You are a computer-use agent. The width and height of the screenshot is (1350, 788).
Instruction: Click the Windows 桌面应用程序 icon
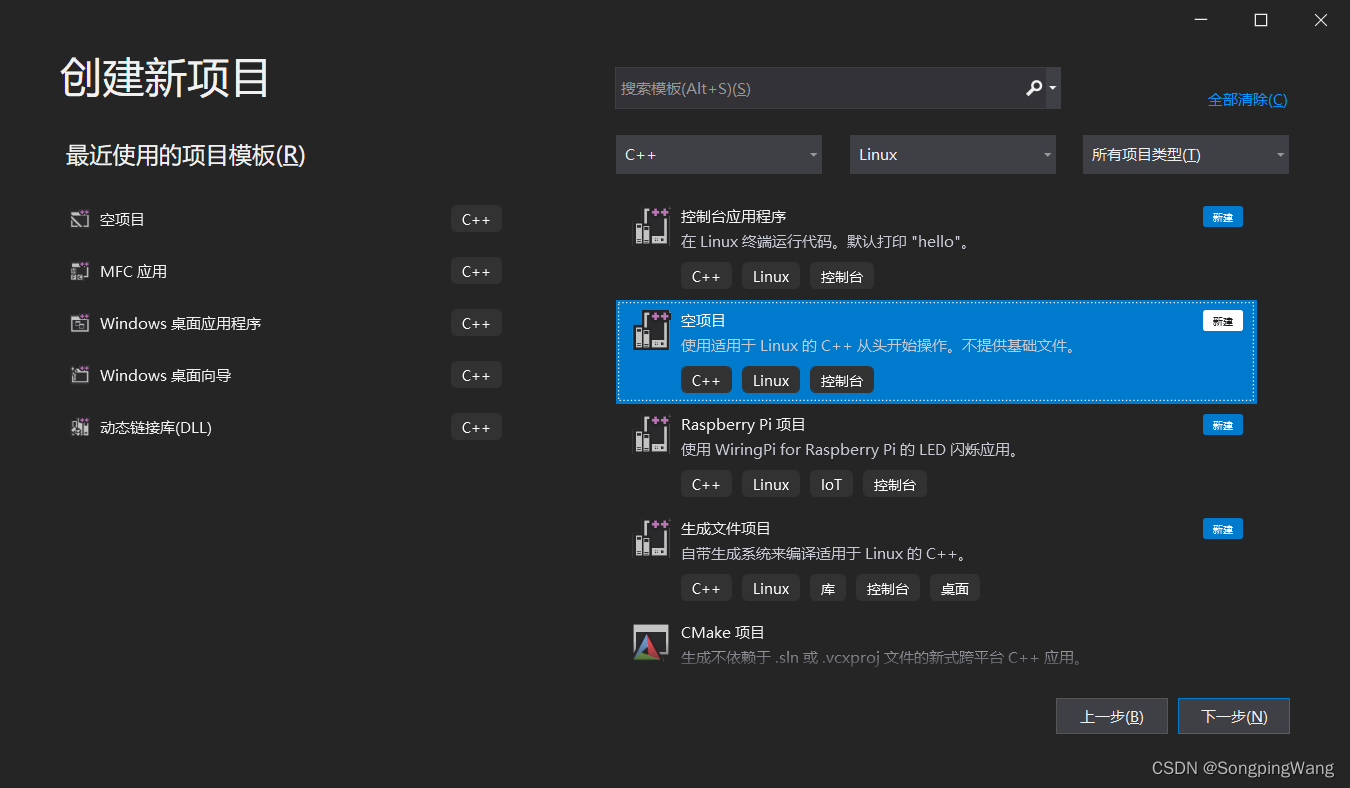coord(80,322)
